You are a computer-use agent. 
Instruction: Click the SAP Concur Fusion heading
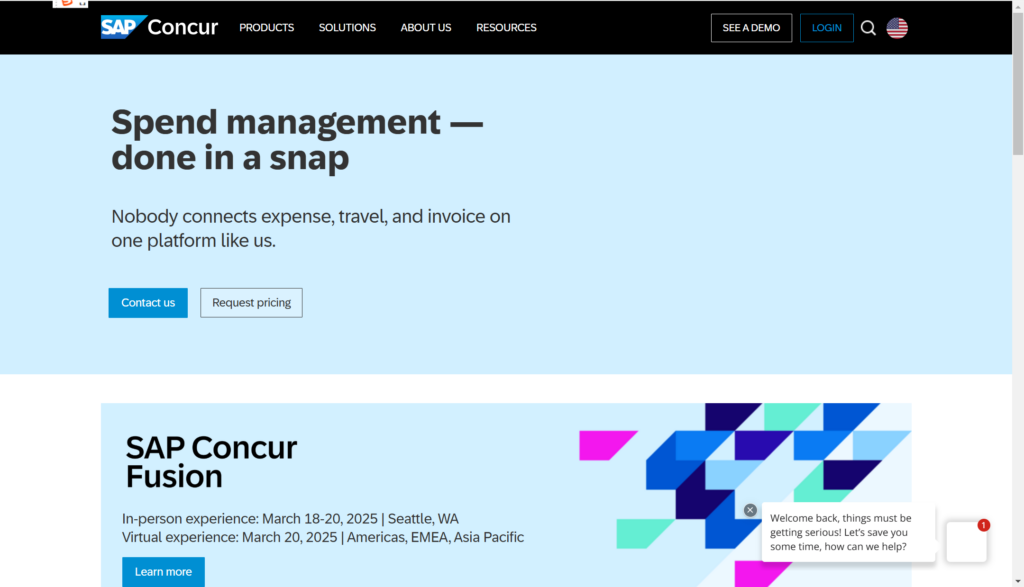coord(211,461)
